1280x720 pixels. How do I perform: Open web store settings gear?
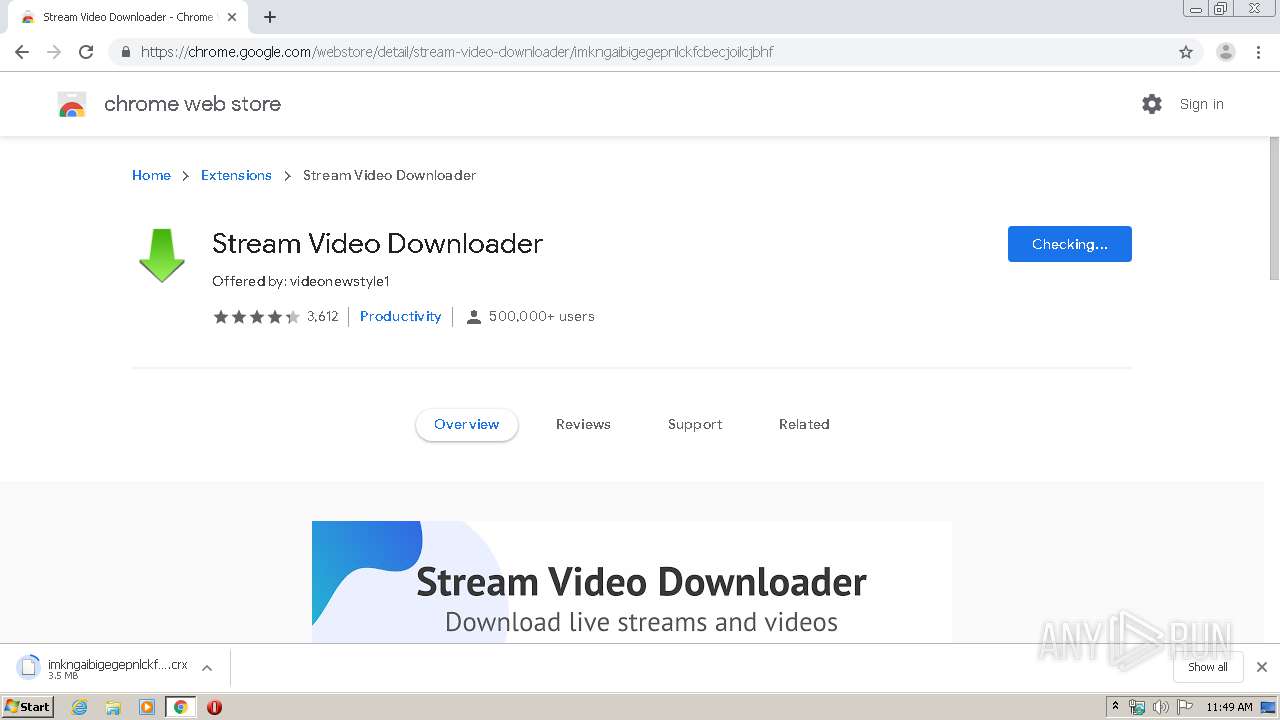point(1152,104)
